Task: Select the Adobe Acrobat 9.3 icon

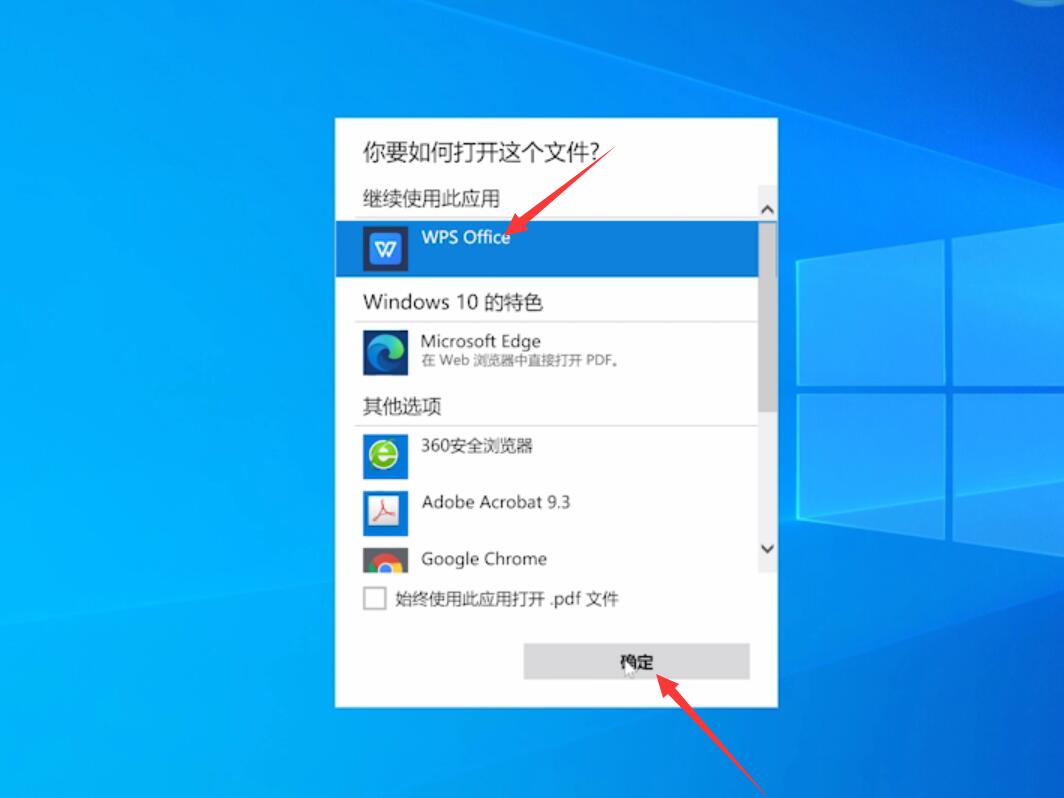Action: click(x=385, y=513)
